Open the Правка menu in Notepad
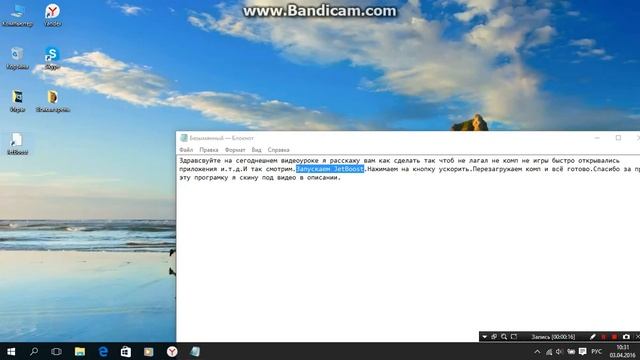This screenshot has width=640, height=360. [x=209, y=150]
